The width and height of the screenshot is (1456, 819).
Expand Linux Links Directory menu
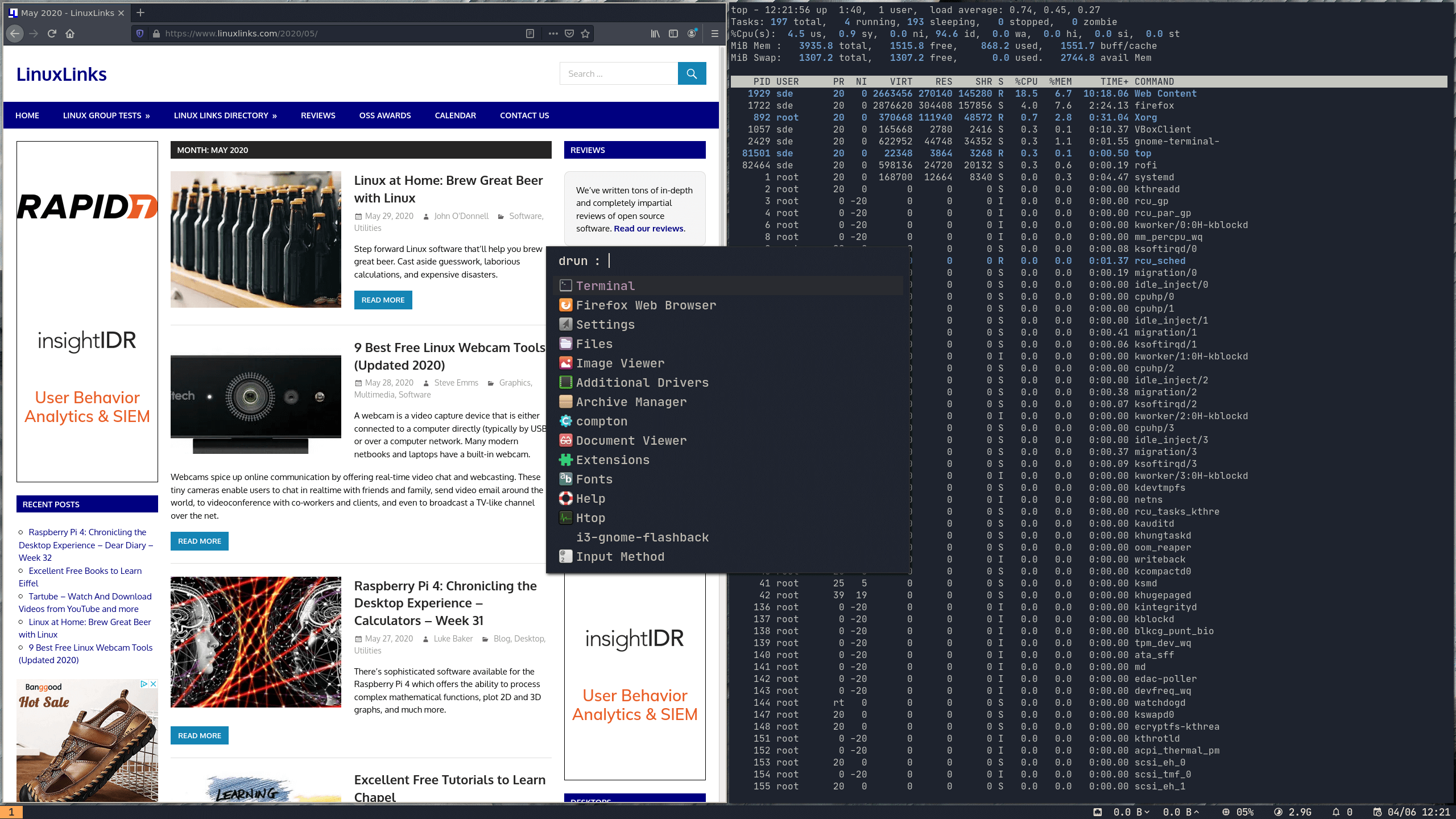coord(225,115)
